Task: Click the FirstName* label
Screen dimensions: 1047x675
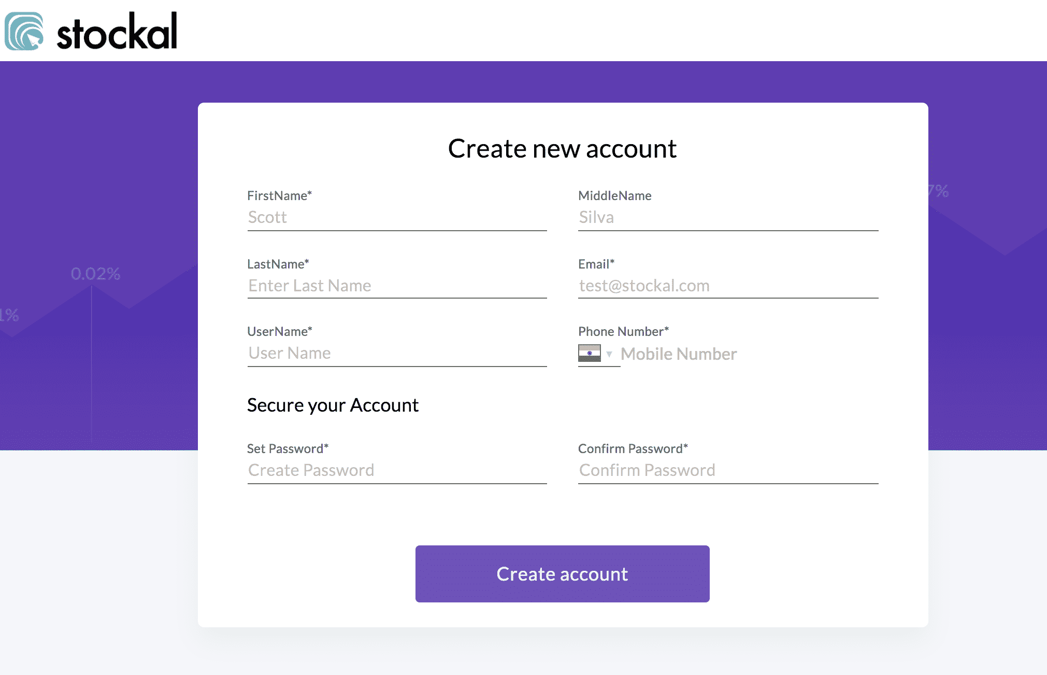Action: tap(279, 196)
